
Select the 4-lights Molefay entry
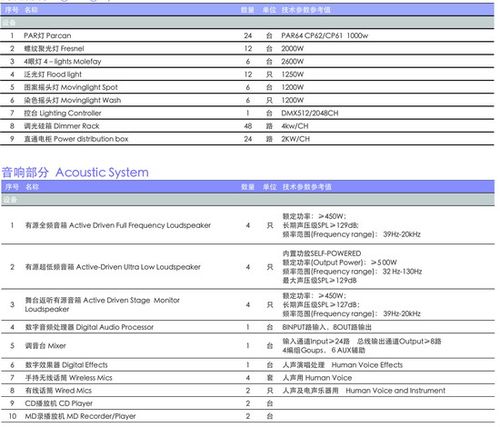click(247, 61)
